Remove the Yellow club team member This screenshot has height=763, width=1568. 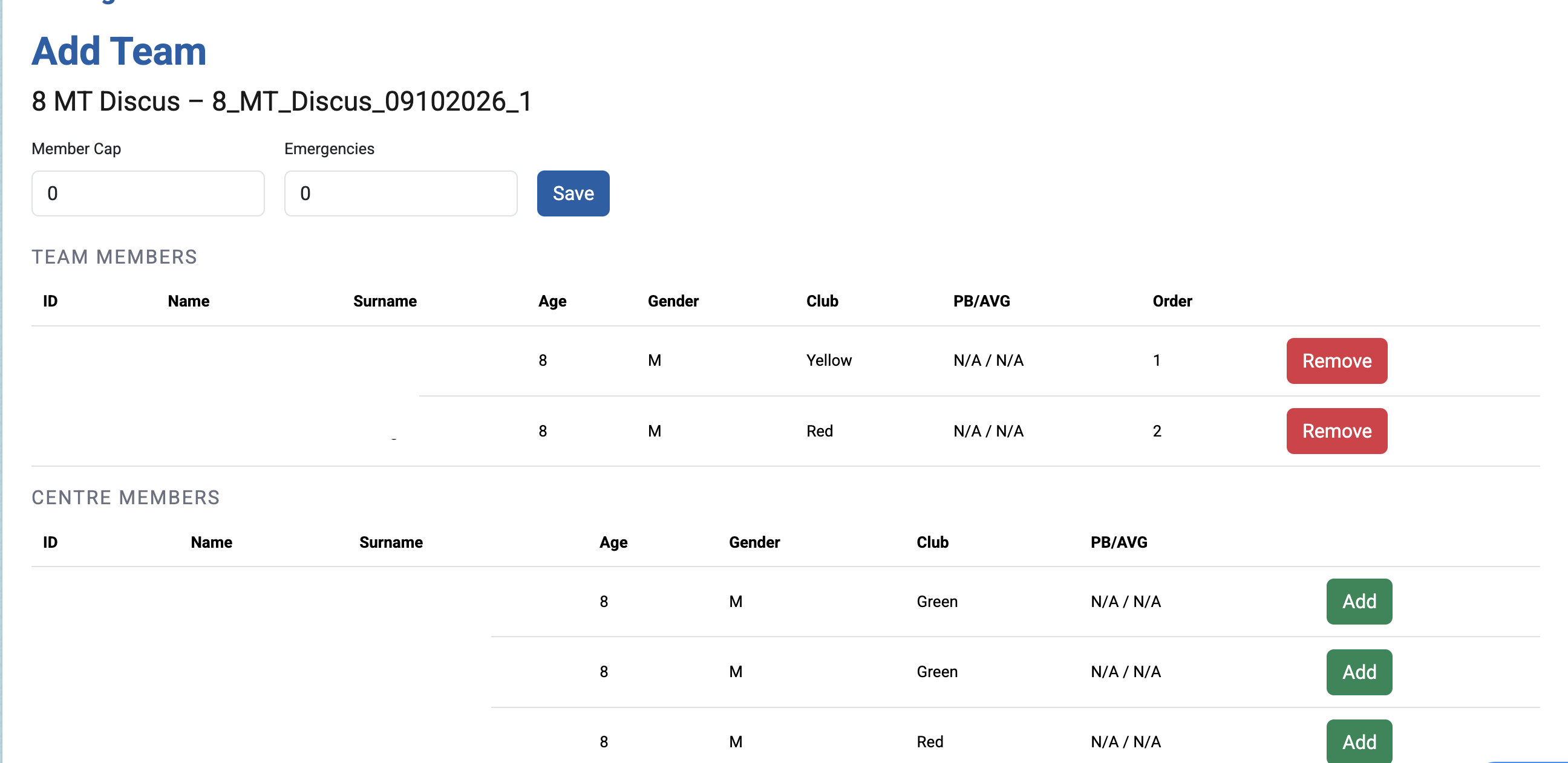click(1337, 361)
